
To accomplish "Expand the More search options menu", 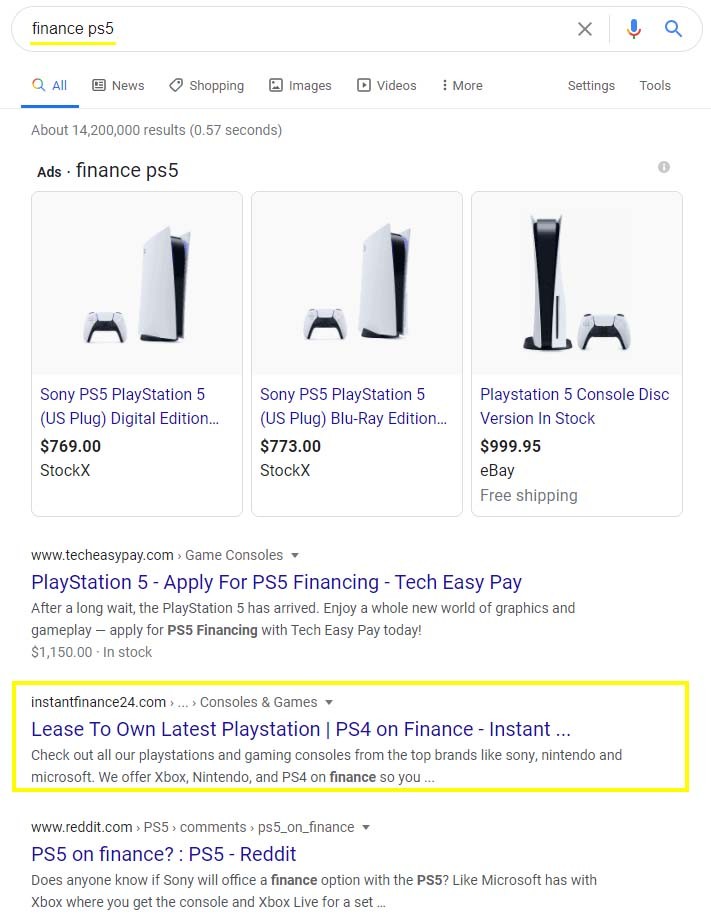I will (x=462, y=86).
